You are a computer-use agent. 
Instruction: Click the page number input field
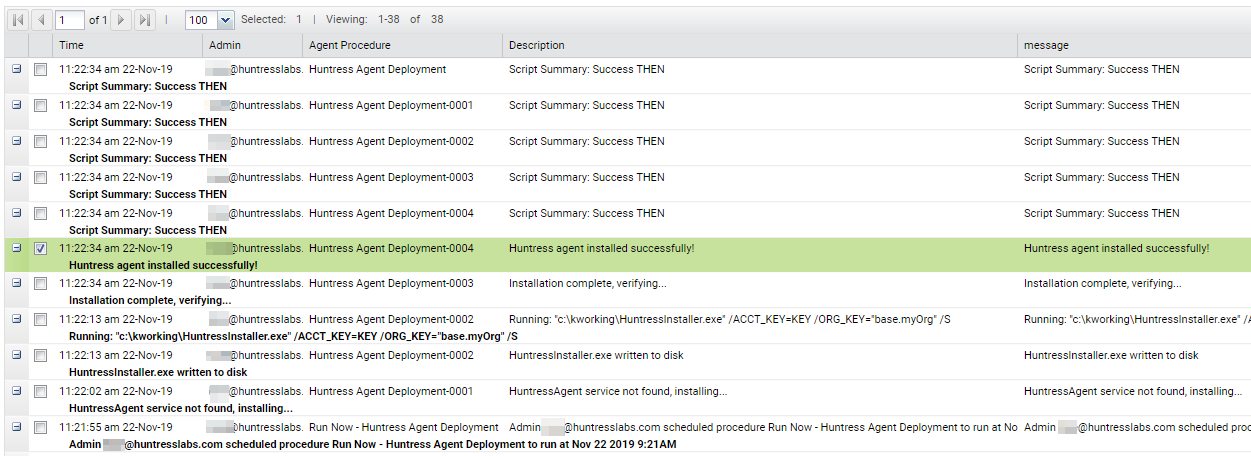click(70, 20)
